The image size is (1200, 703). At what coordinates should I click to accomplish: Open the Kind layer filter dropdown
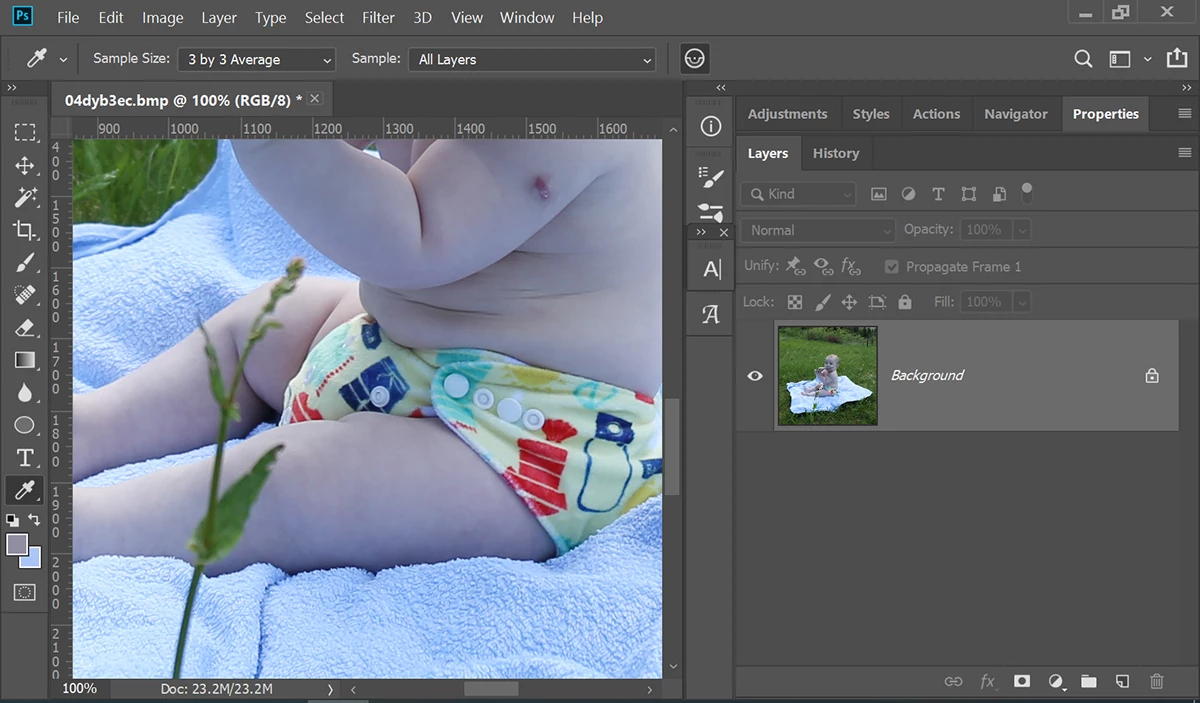pos(798,194)
